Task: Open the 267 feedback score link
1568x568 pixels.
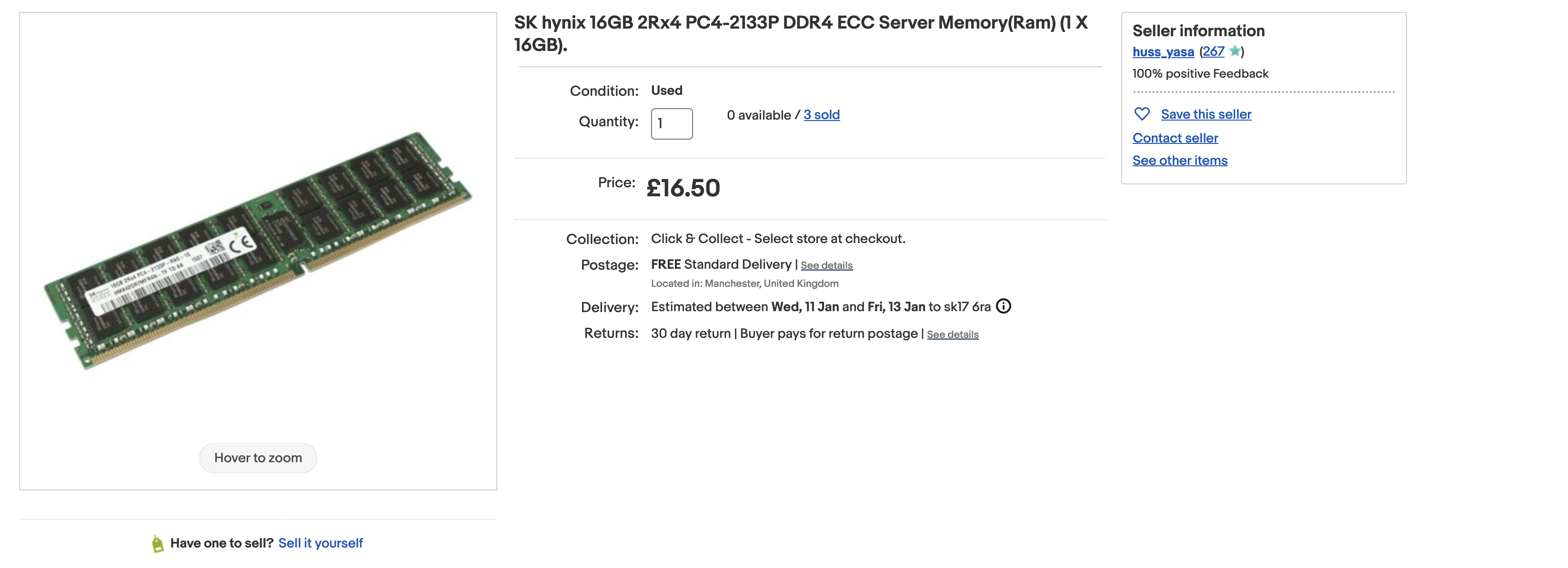Action: point(1213,52)
